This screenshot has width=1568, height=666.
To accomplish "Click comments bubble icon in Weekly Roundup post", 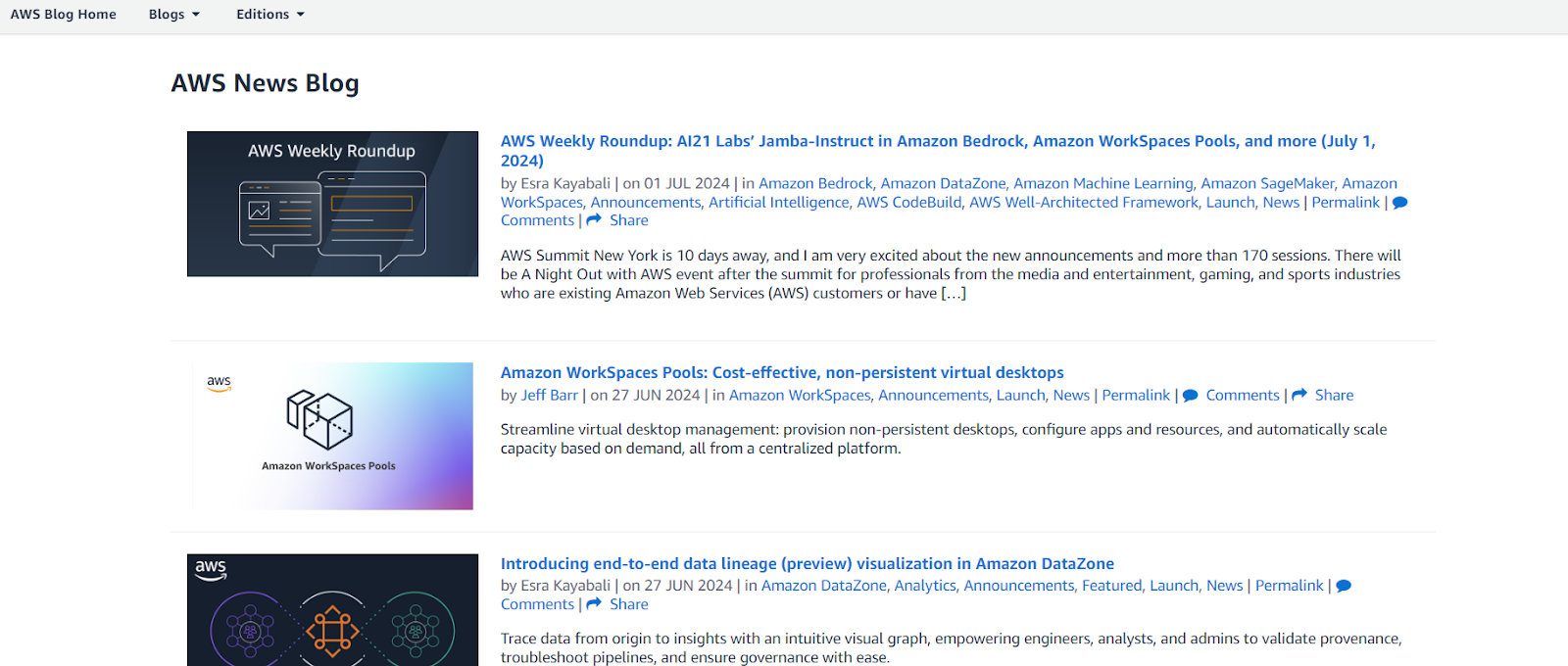I will 1400,203.
